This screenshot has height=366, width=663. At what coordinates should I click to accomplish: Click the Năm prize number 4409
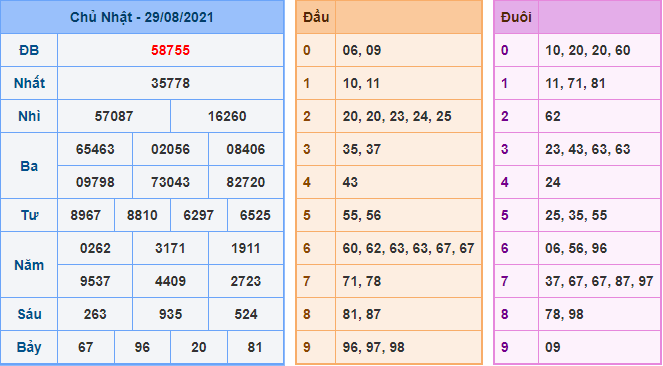coord(170,281)
